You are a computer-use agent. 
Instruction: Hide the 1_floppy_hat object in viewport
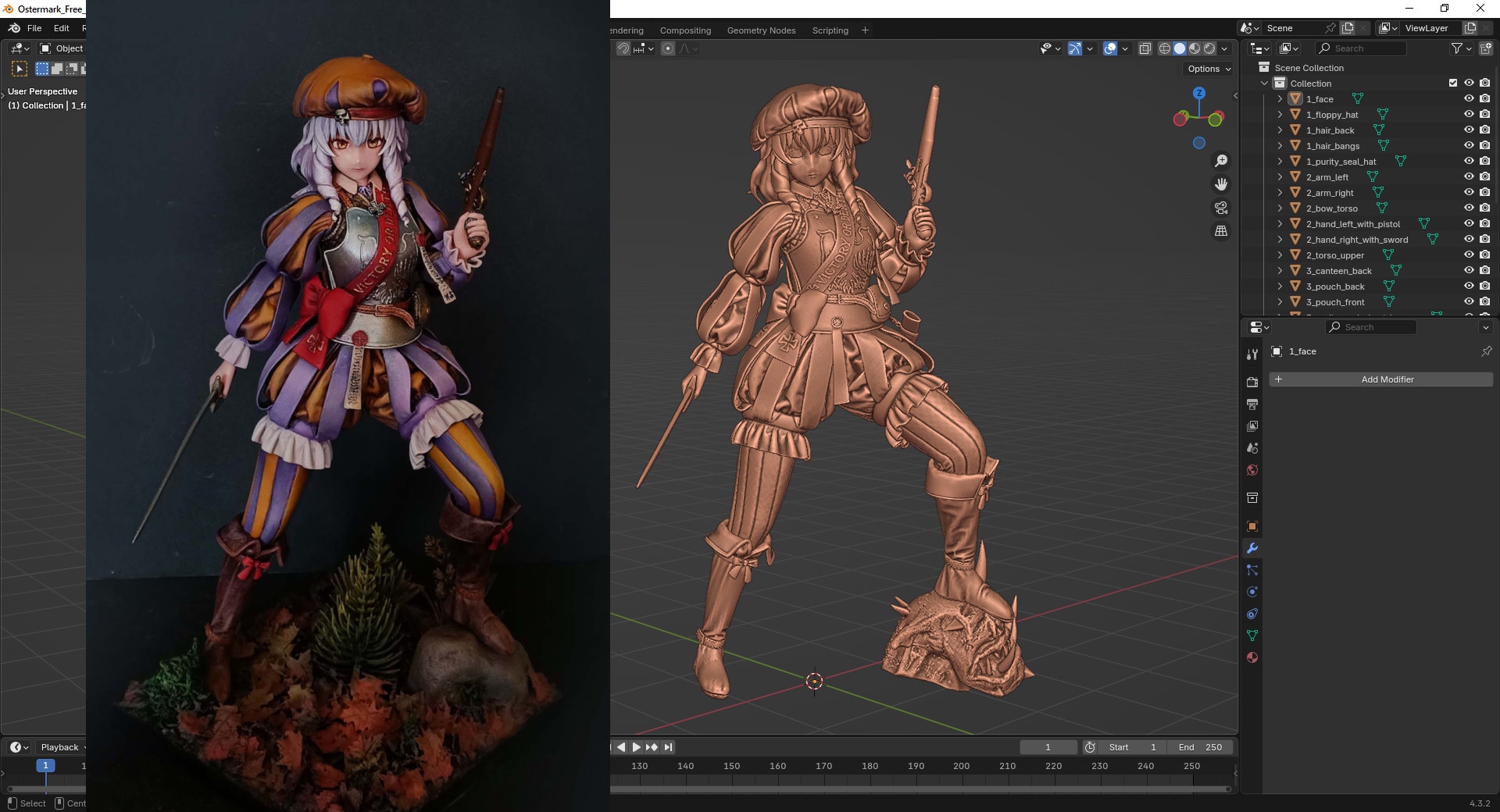[1469, 114]
